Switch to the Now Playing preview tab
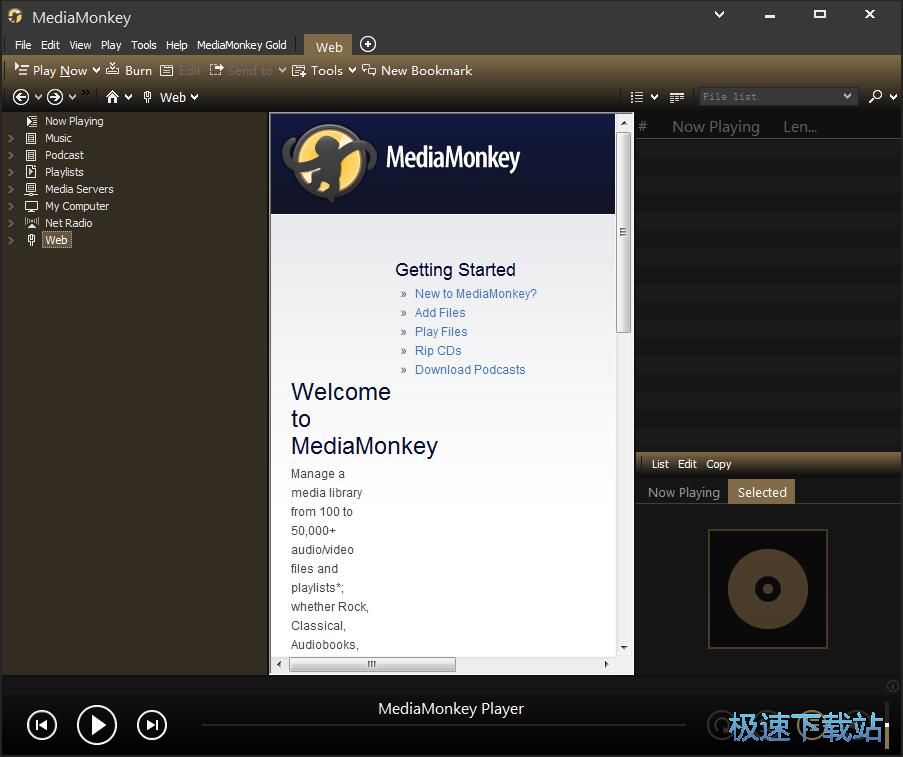The height and width of the screenshot is (757, 903). point(683,492)
